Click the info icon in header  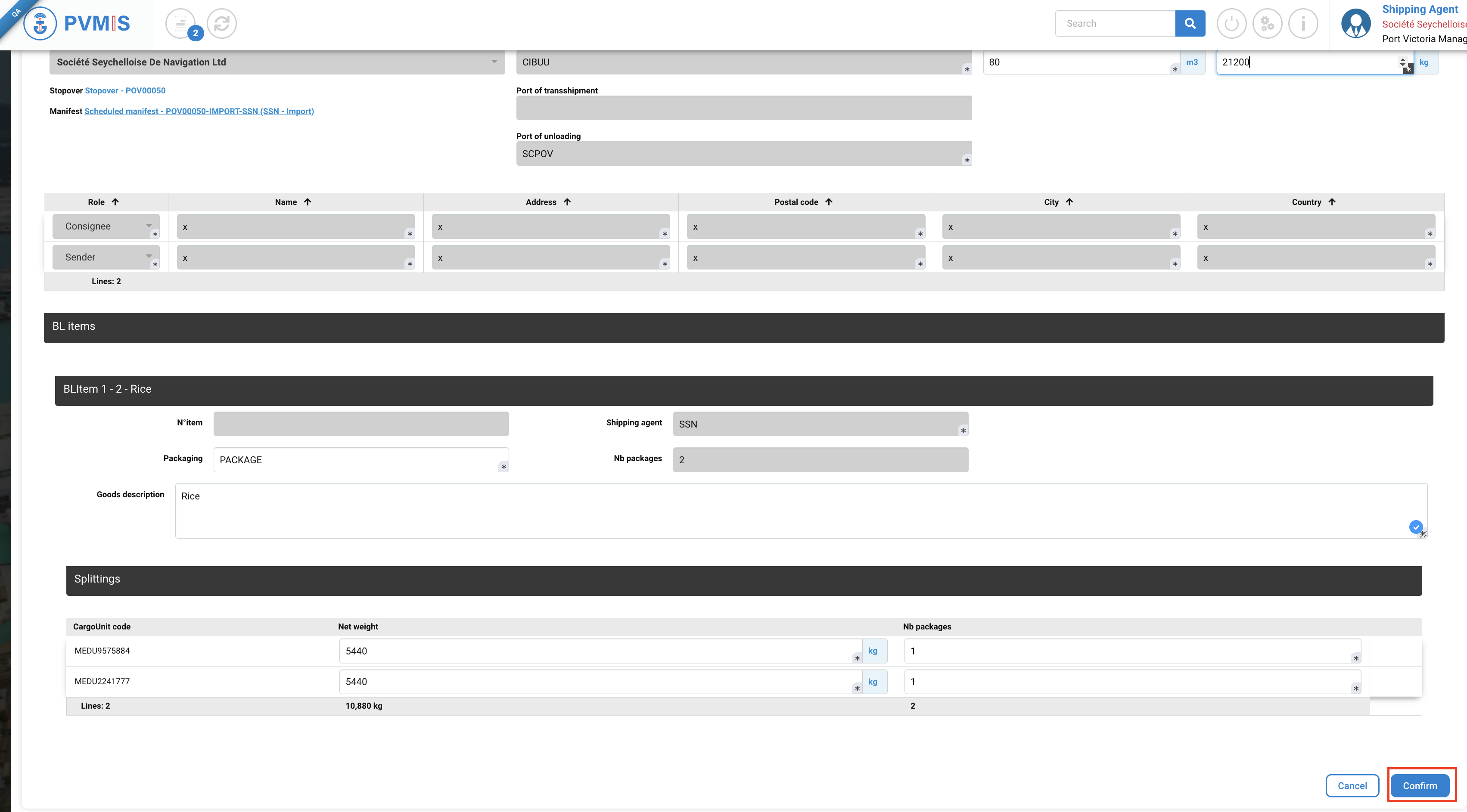point(1303,24)
